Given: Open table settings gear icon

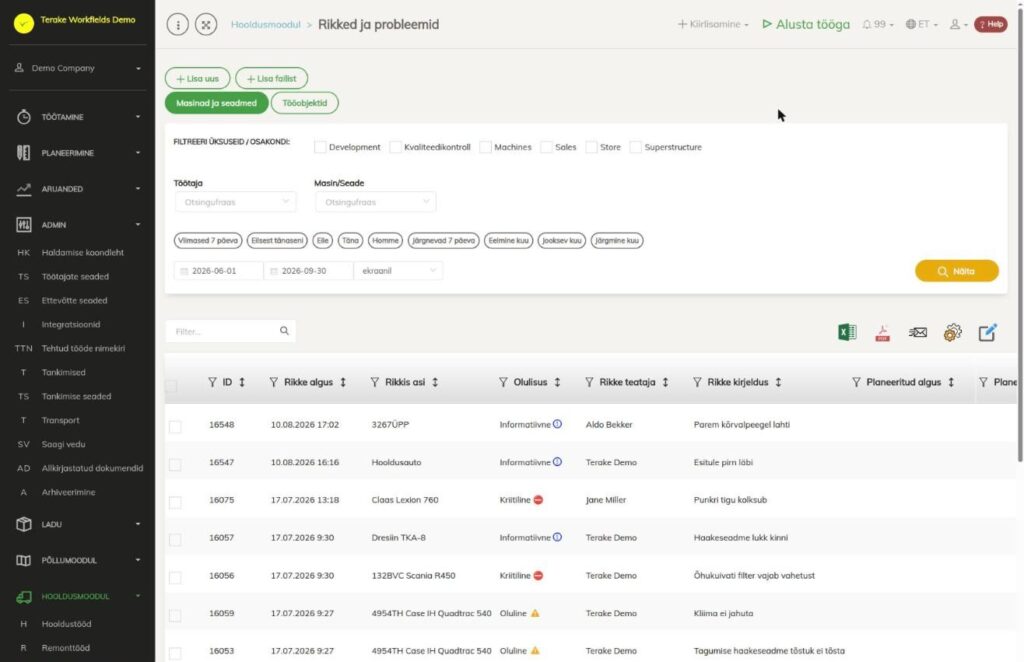Looking at the screenshot, I should (953, 333).
